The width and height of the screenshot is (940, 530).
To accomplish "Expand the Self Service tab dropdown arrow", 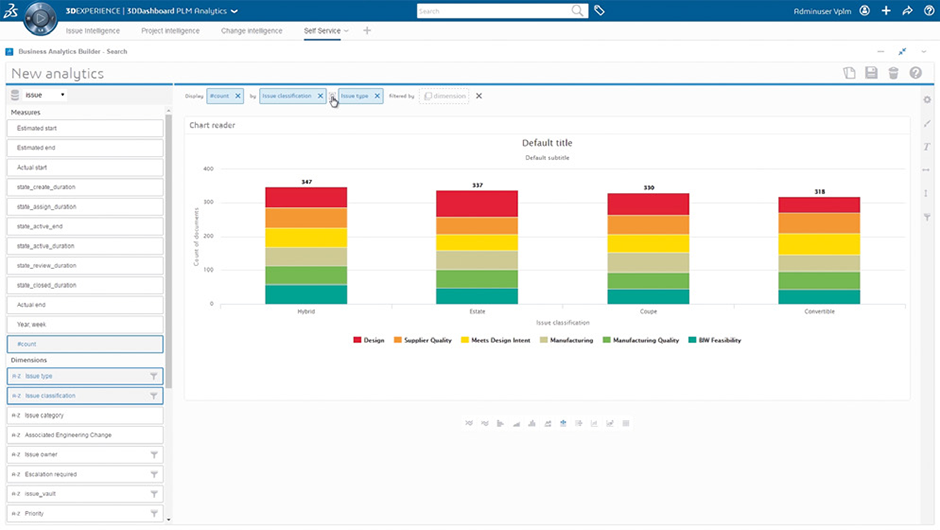I will tap(347, 31).
